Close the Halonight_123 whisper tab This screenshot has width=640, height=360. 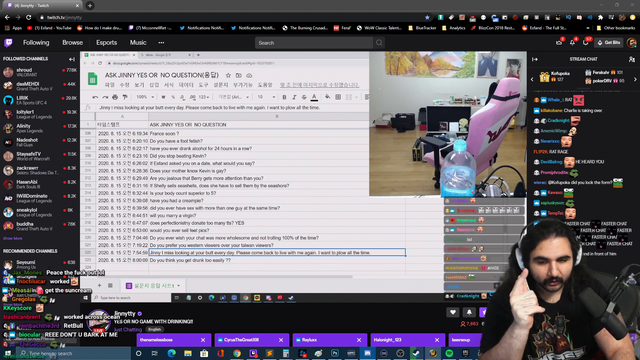point(437,340)
